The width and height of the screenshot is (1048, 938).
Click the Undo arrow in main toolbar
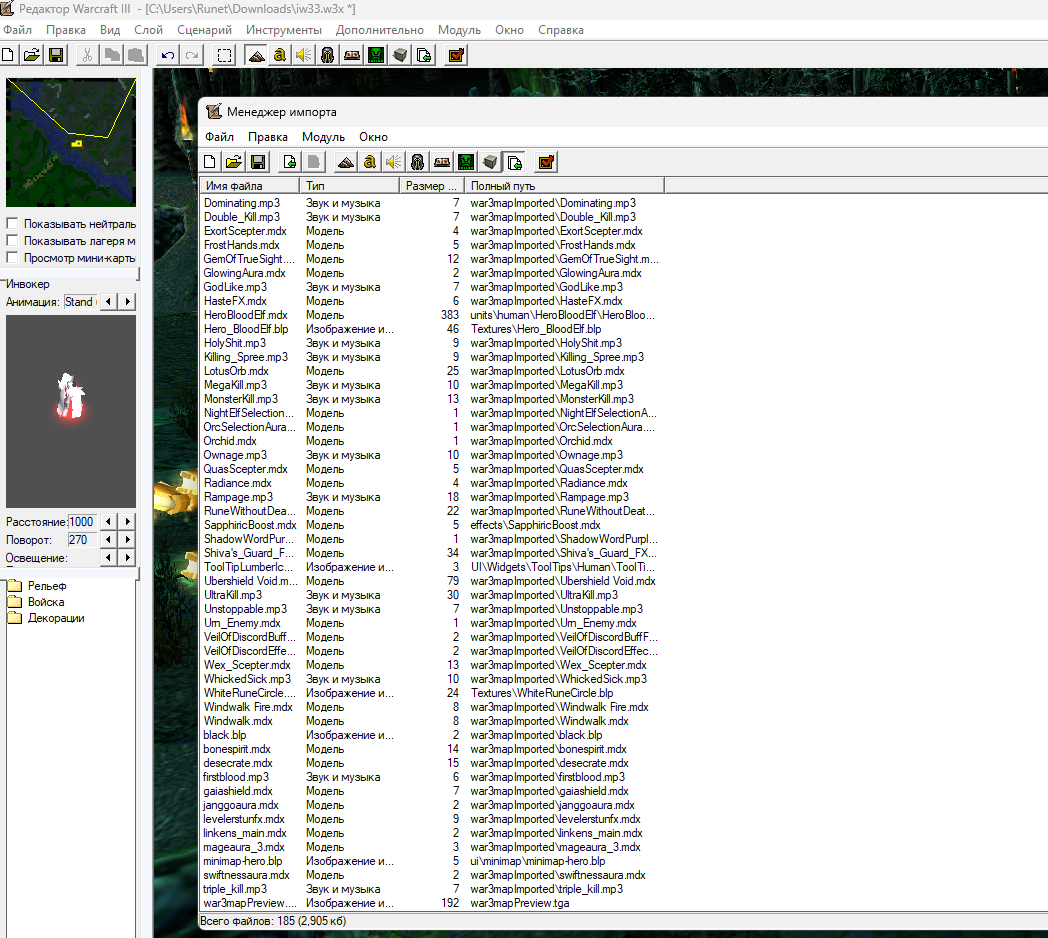tap(168, 55)
